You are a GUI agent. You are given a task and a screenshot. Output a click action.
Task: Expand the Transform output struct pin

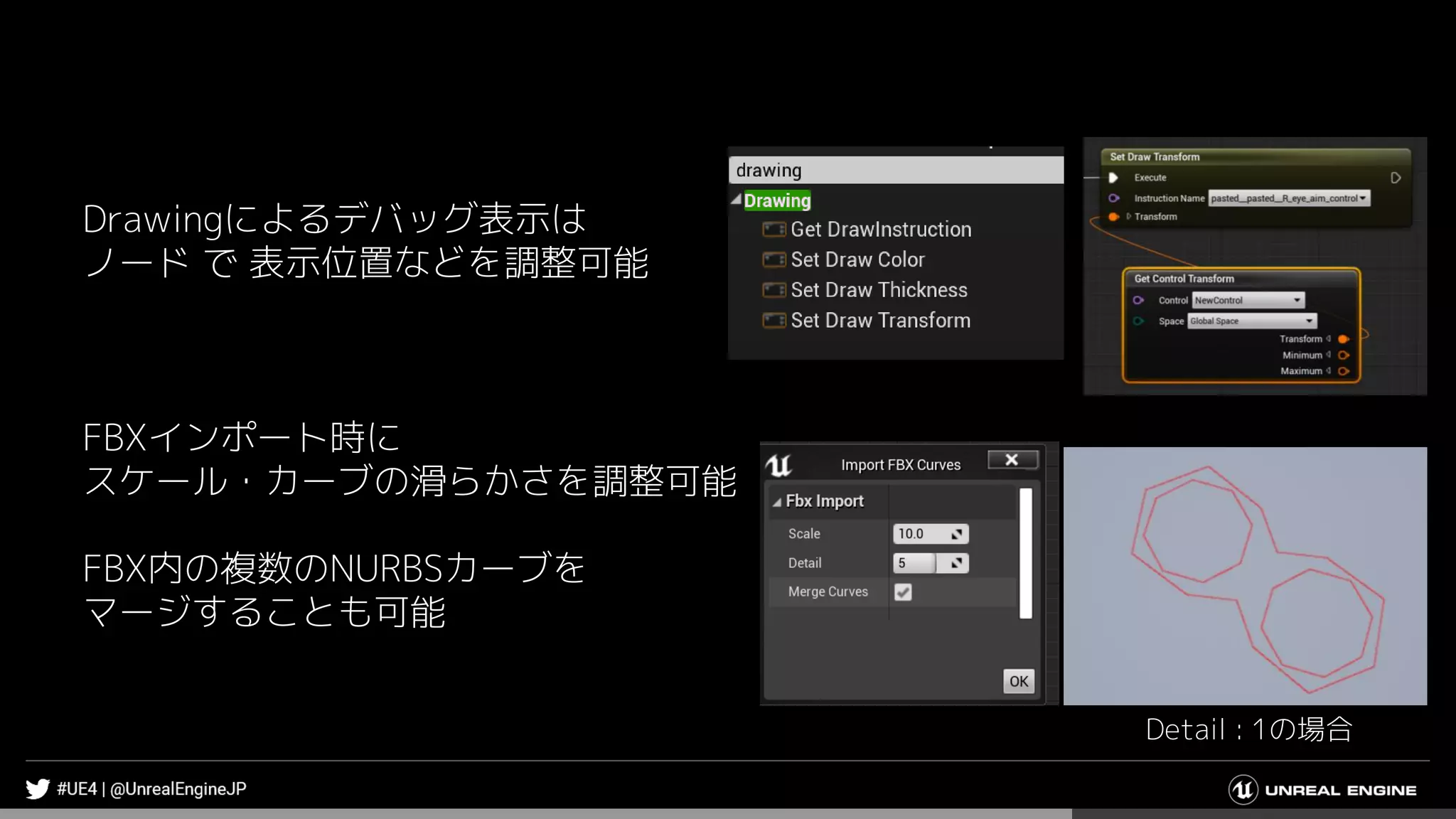1328,339
